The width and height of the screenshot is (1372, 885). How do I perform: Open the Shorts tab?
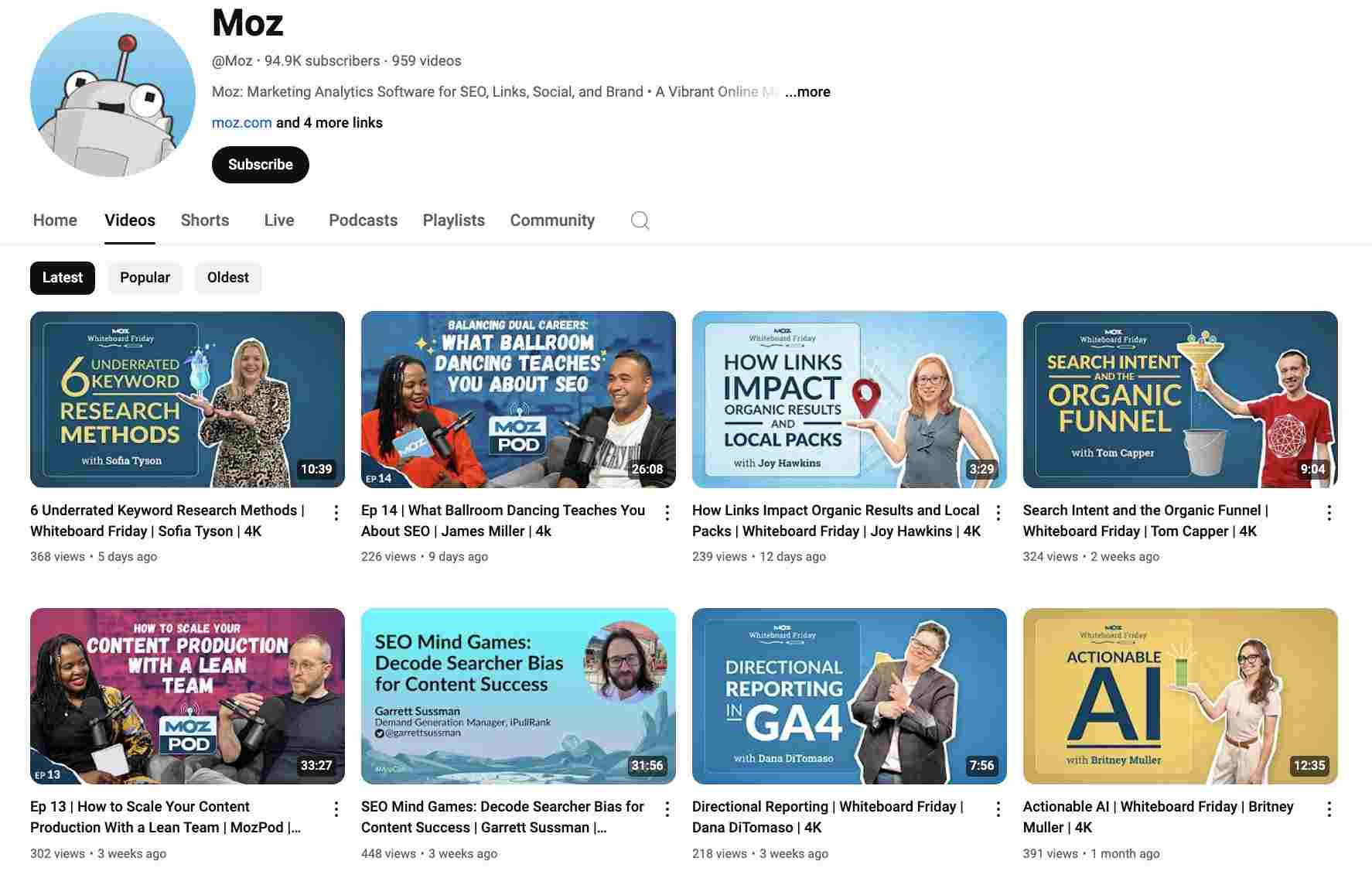coord(205,220)
